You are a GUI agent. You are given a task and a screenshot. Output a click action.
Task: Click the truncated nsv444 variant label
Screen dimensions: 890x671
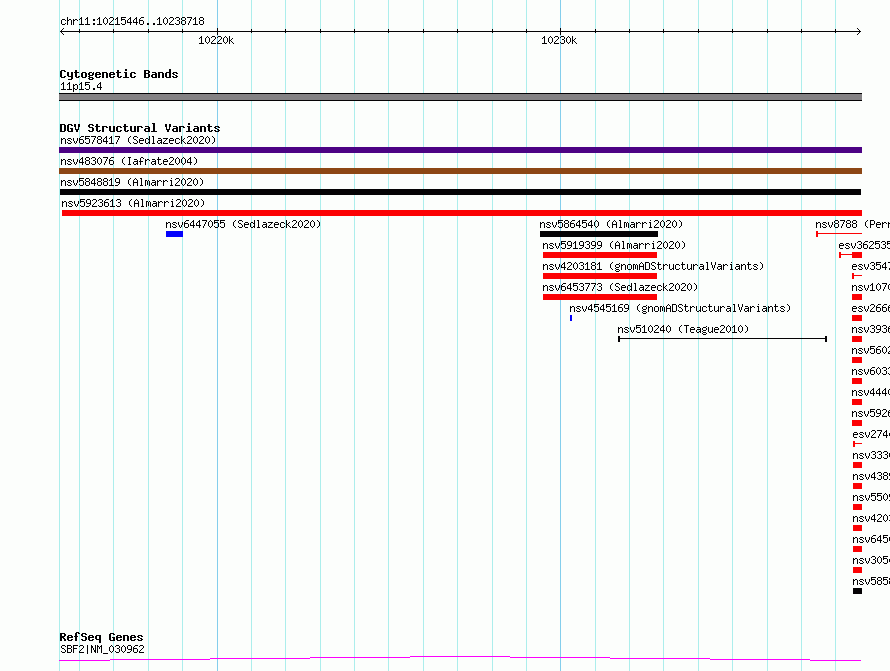870,392
